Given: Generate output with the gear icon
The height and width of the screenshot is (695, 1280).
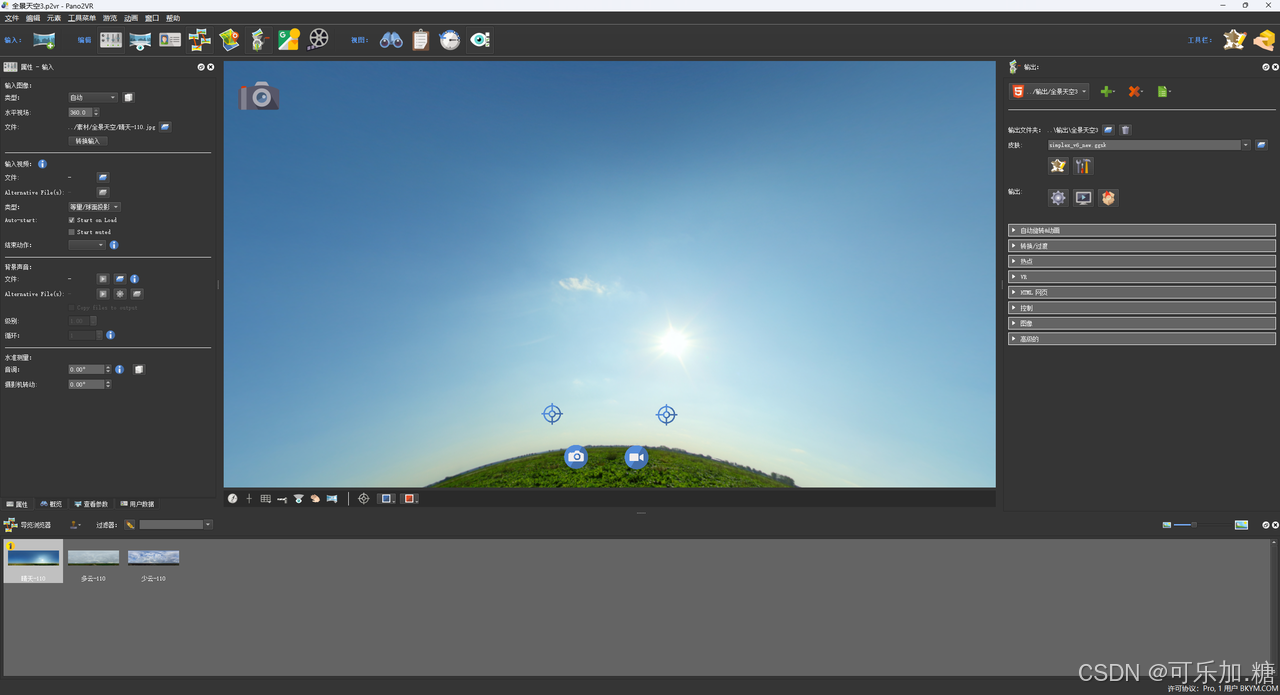Looking at the screenshot, I should pyautogui.click(x=1058, y=198).
